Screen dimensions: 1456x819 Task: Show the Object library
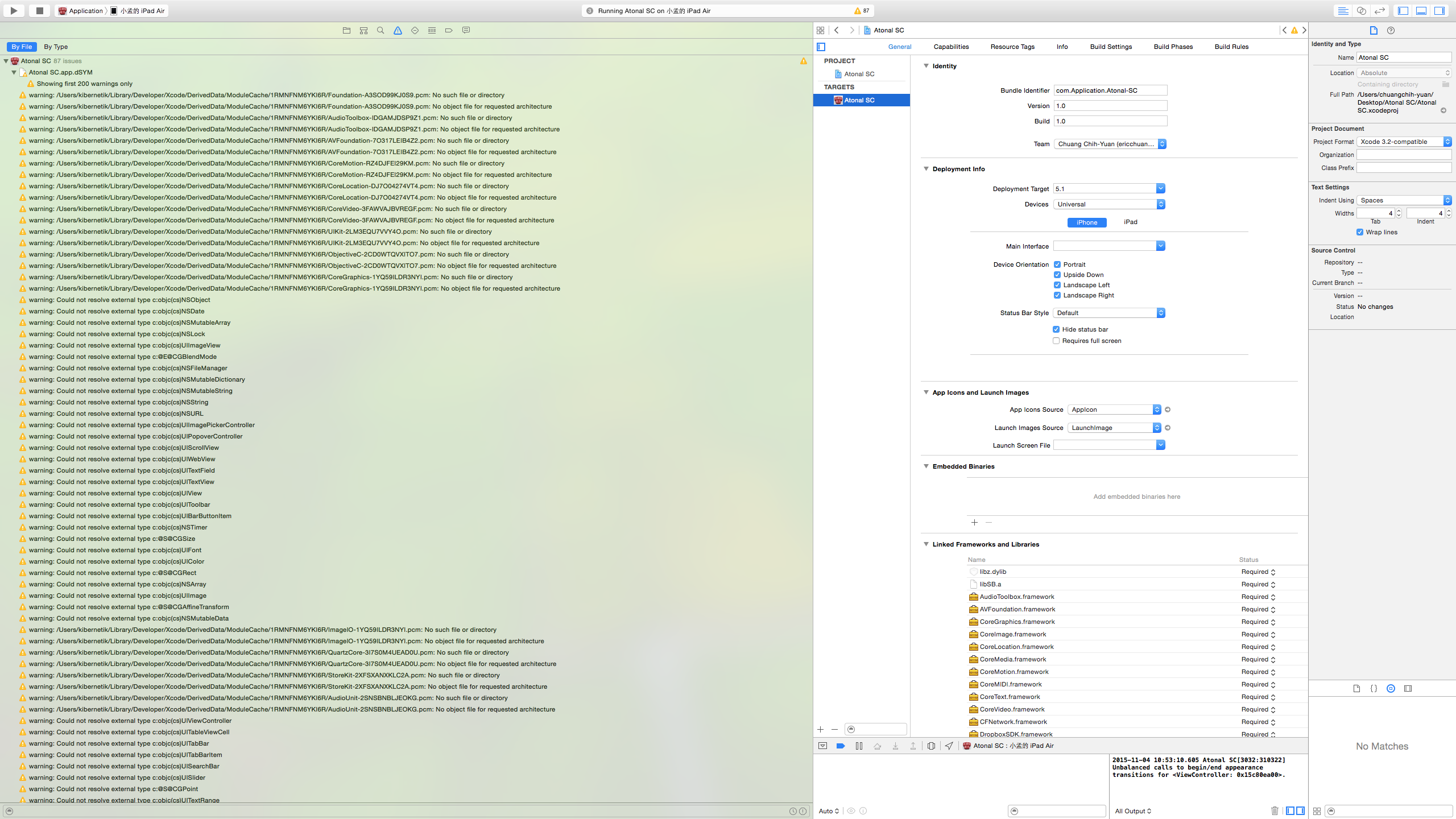click(1391, 688)
